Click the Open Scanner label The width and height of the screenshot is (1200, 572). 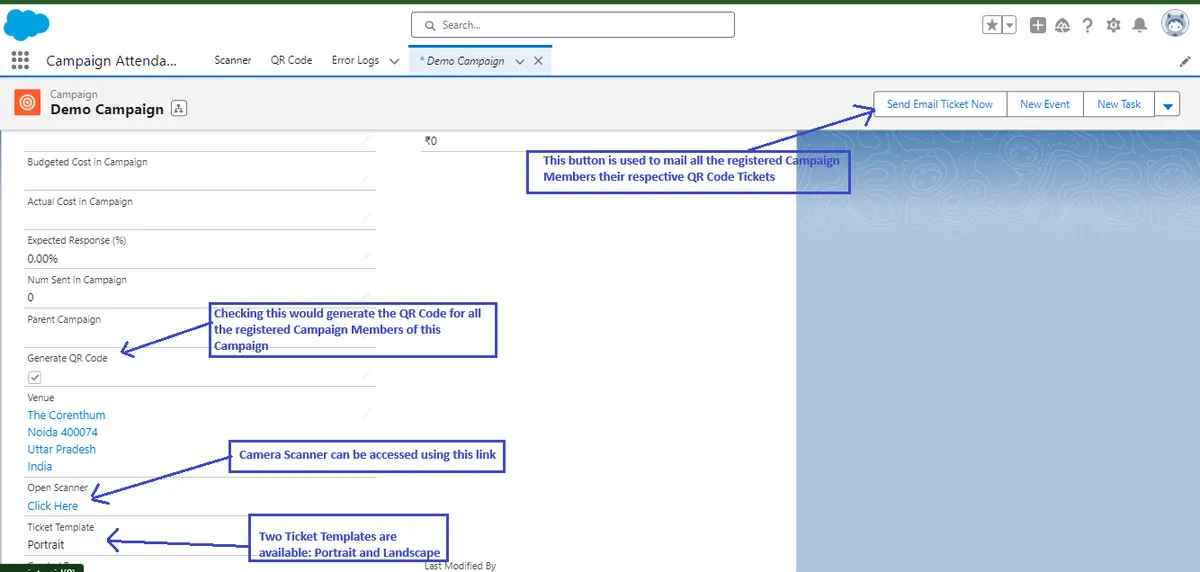point(58,488)
